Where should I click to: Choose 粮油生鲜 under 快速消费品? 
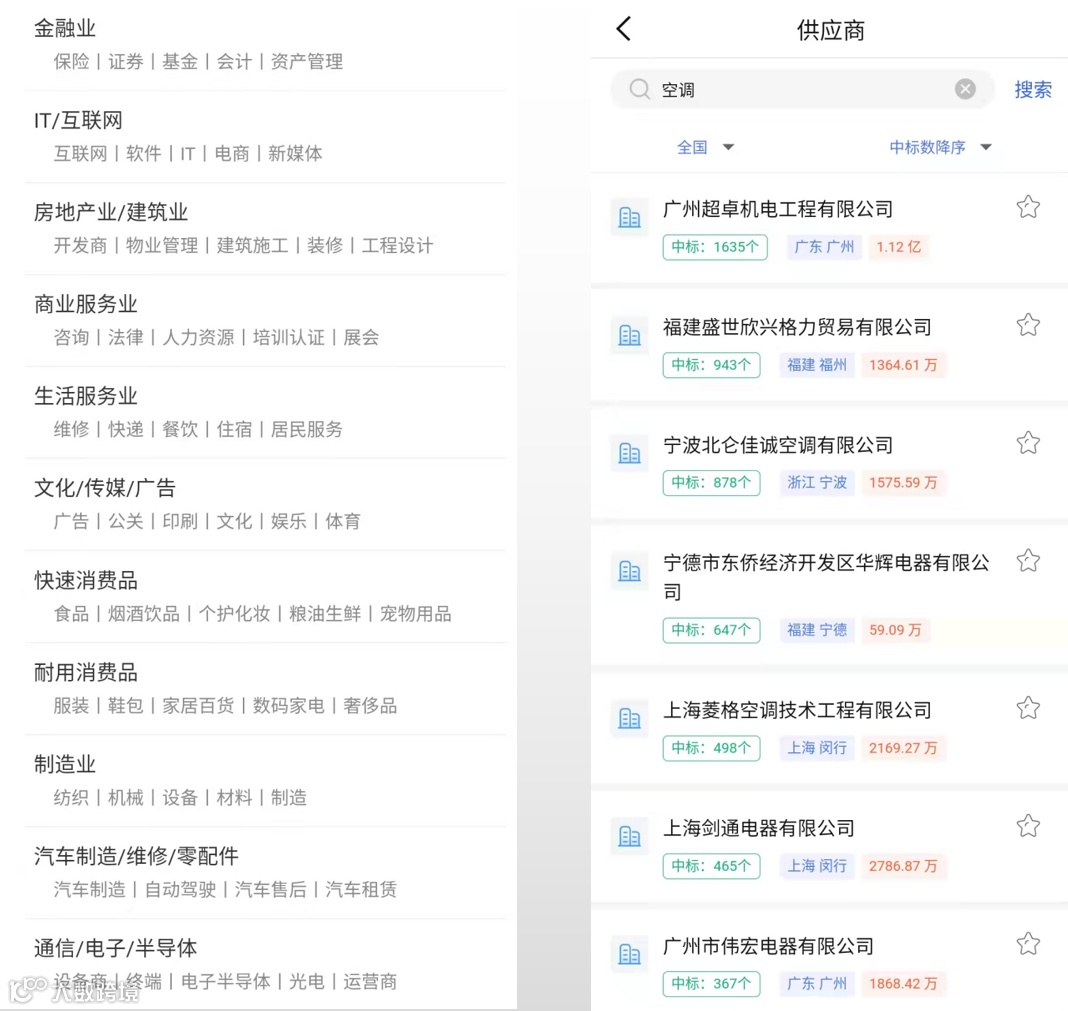pyautogui.click(x=325, y=614)
